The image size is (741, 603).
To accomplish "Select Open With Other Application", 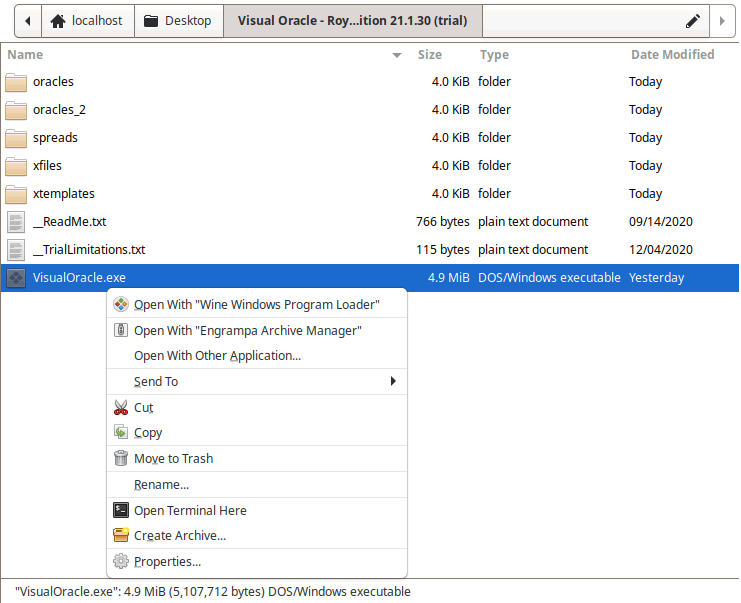I will coord(257,355).
